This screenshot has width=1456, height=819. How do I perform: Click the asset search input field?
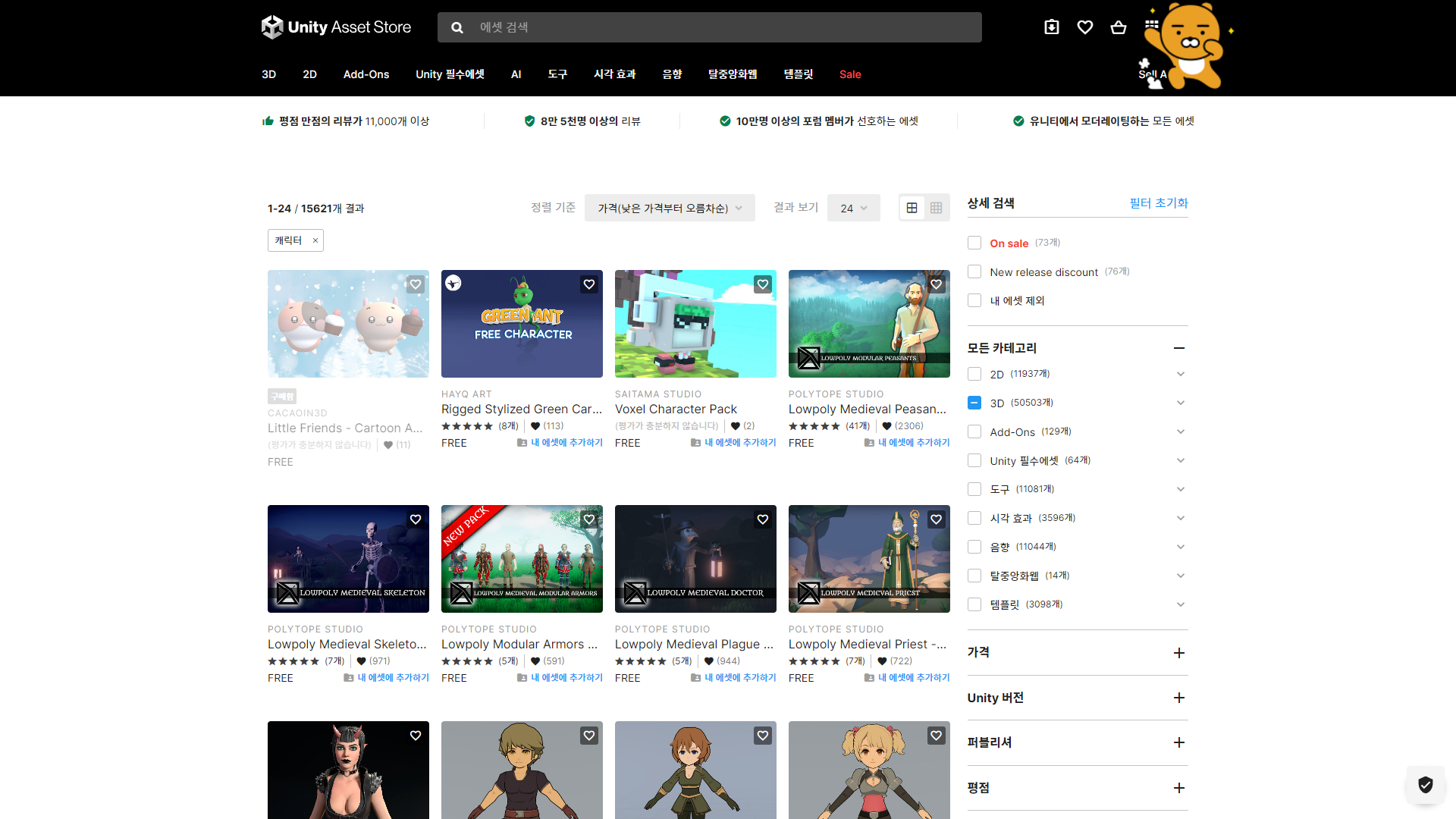click(720, 27)
